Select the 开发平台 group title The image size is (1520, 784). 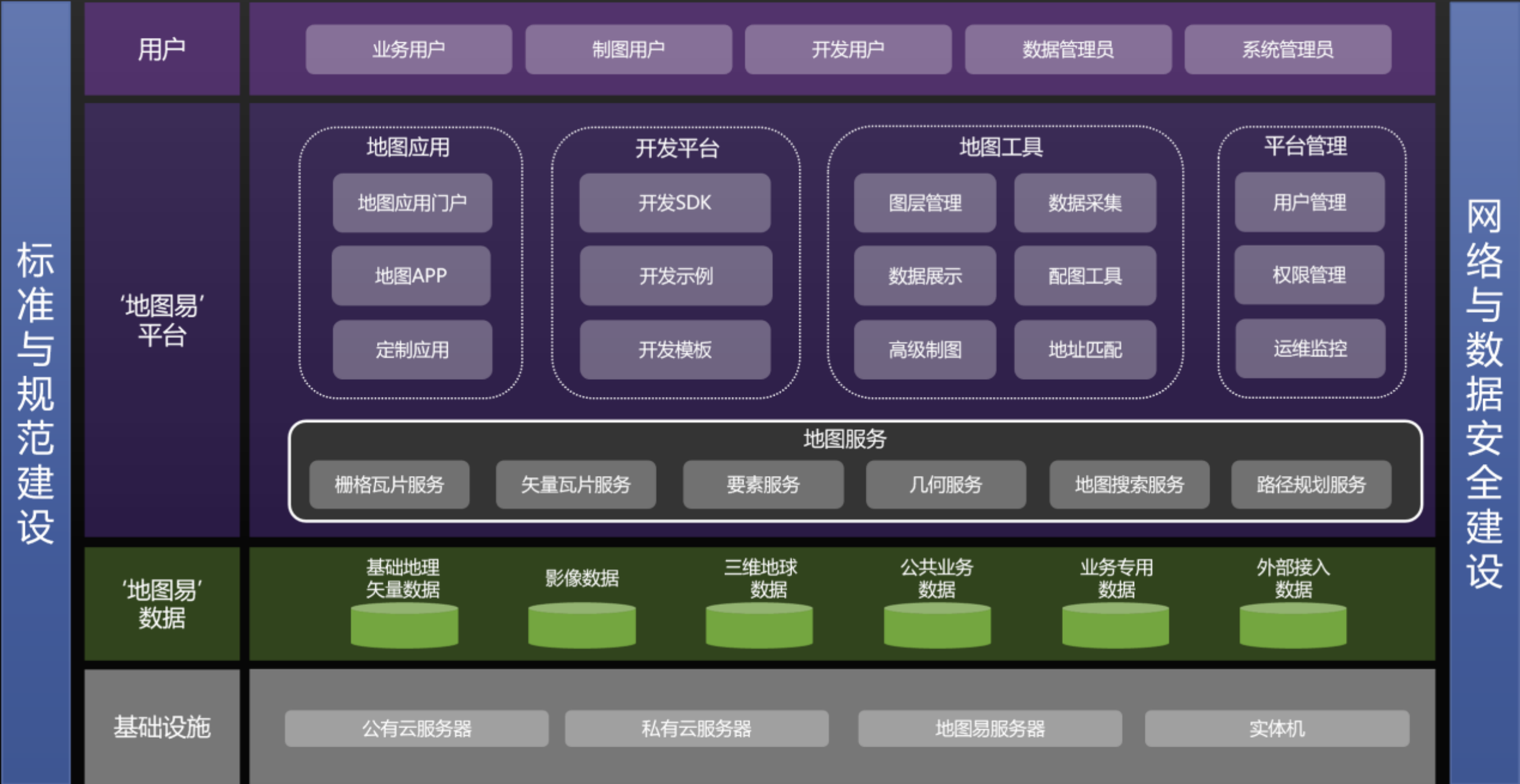coord(677,148)
